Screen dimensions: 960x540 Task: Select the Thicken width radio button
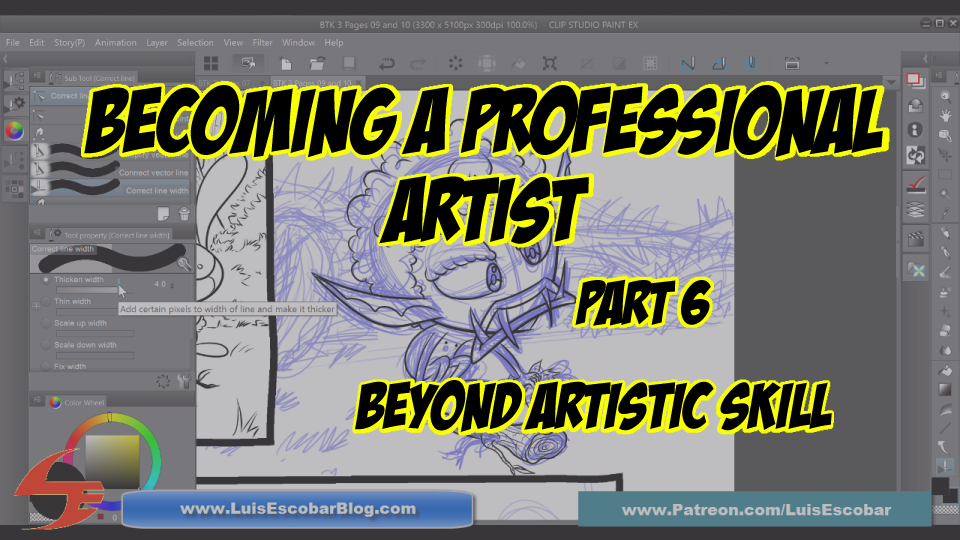click(x=45, y=280)
